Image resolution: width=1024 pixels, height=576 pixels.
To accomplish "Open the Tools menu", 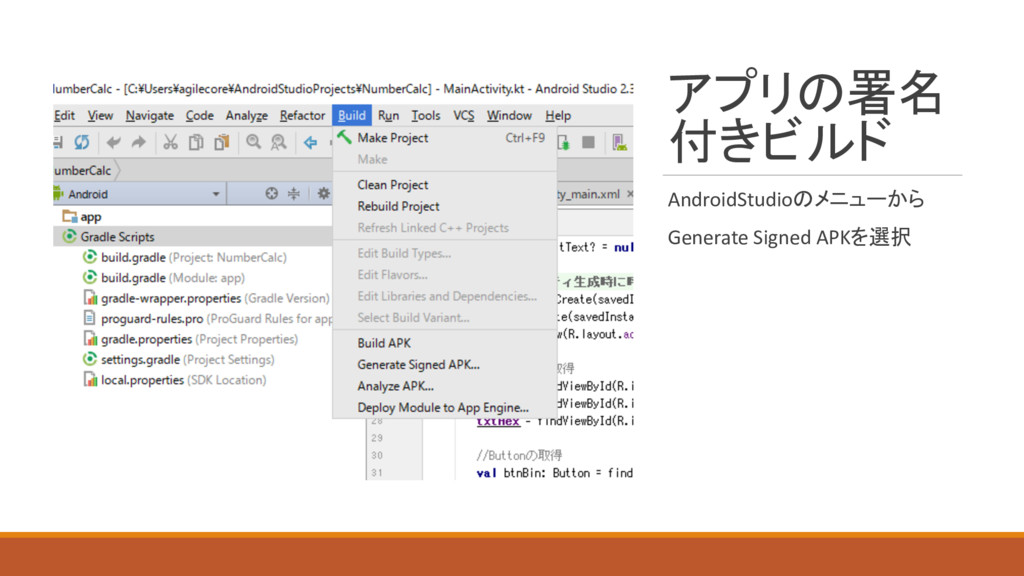I will pos(425,116).
